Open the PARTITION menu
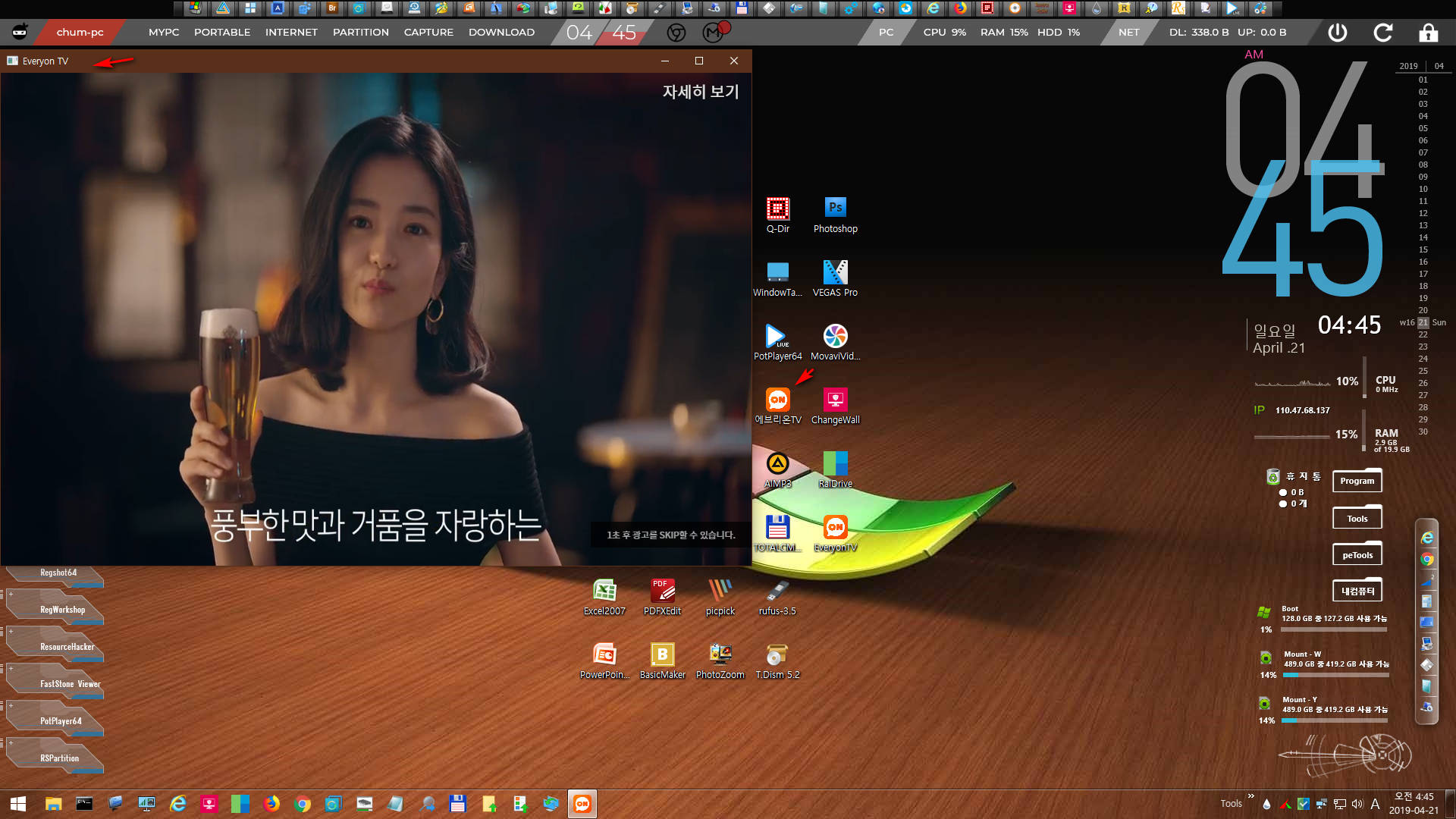The height and width of the screenshot is (819, 1456). coord(361,33)
